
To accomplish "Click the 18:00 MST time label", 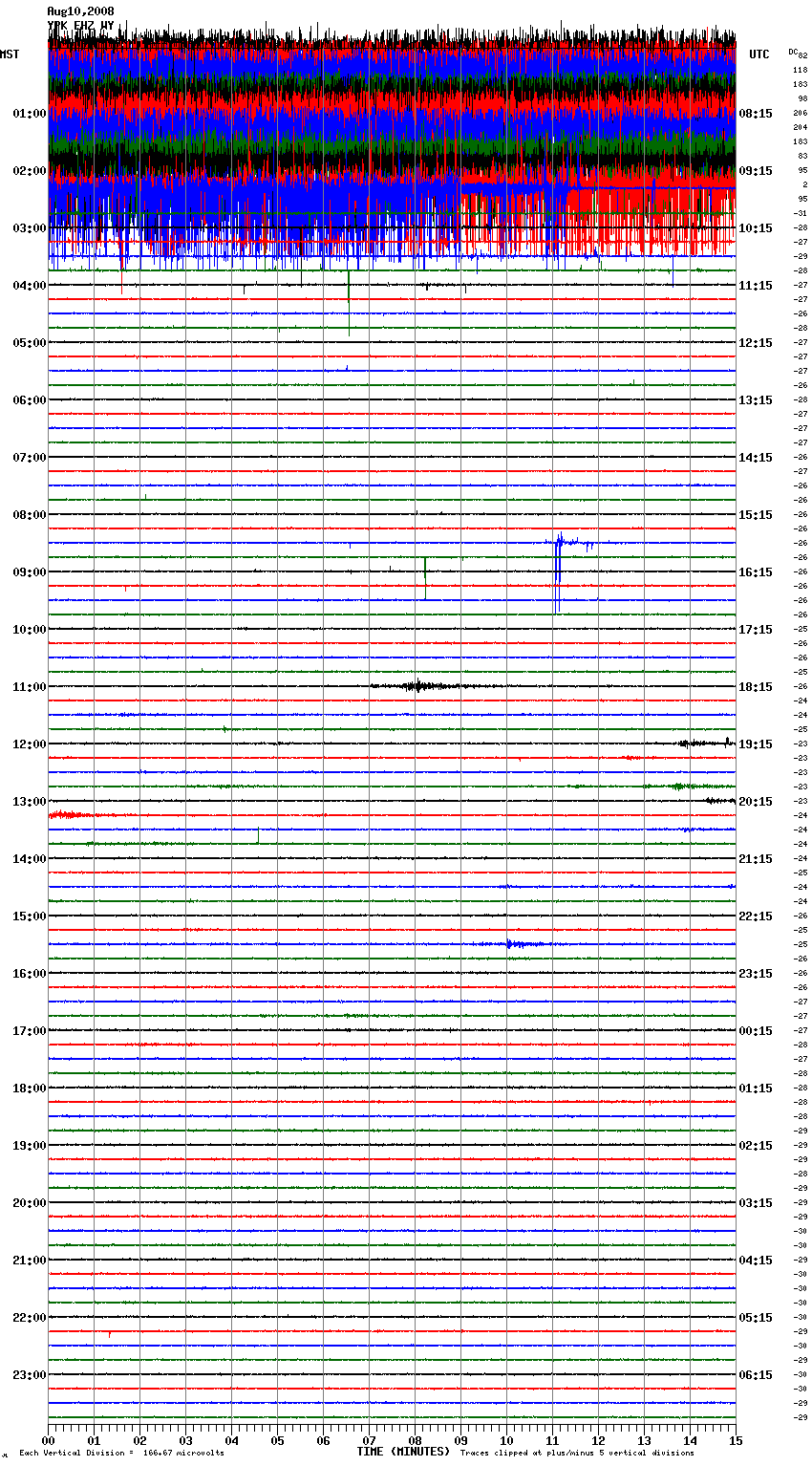I will click(x=30, y=1089).
